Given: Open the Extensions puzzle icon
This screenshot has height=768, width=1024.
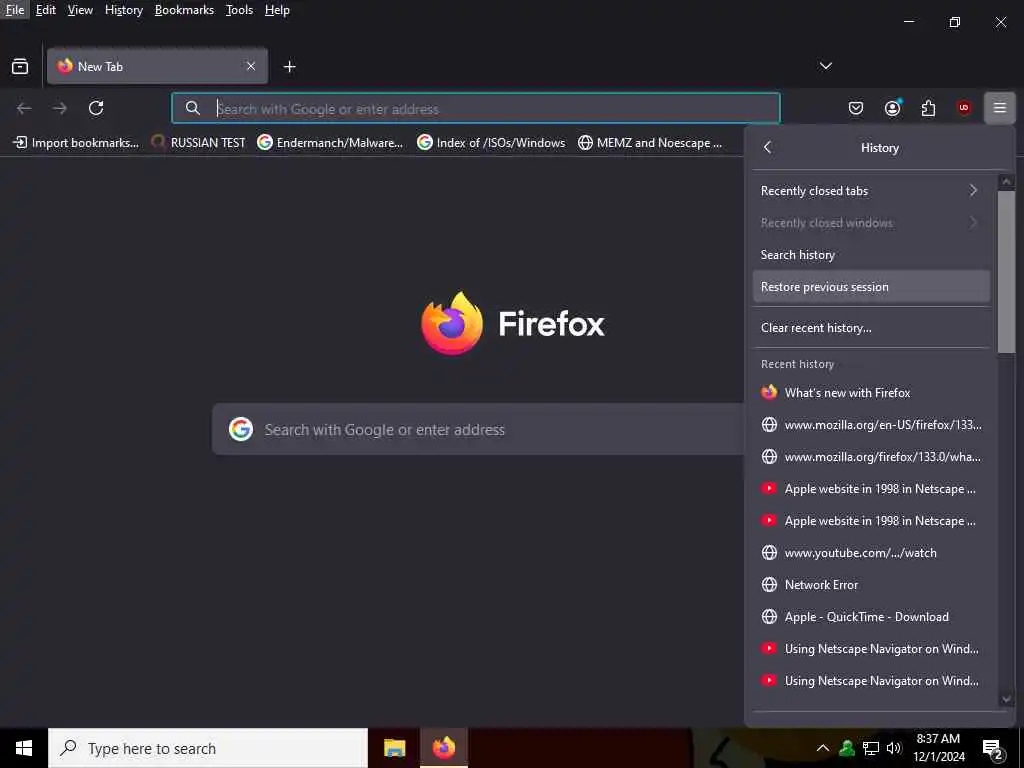Looking at the screenshot, I should tap(928, 108).
